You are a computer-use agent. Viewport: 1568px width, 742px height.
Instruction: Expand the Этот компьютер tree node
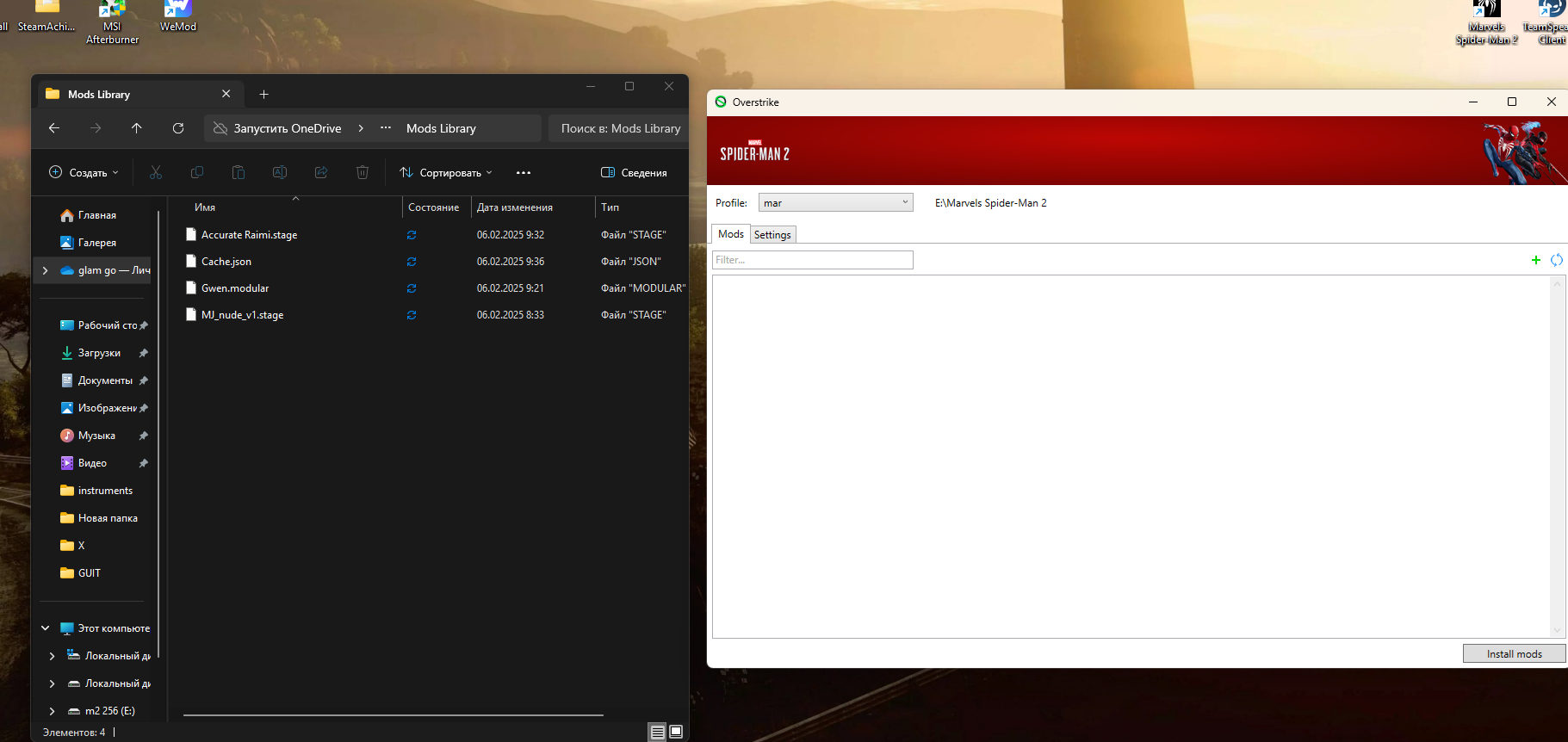click(46, 628)
